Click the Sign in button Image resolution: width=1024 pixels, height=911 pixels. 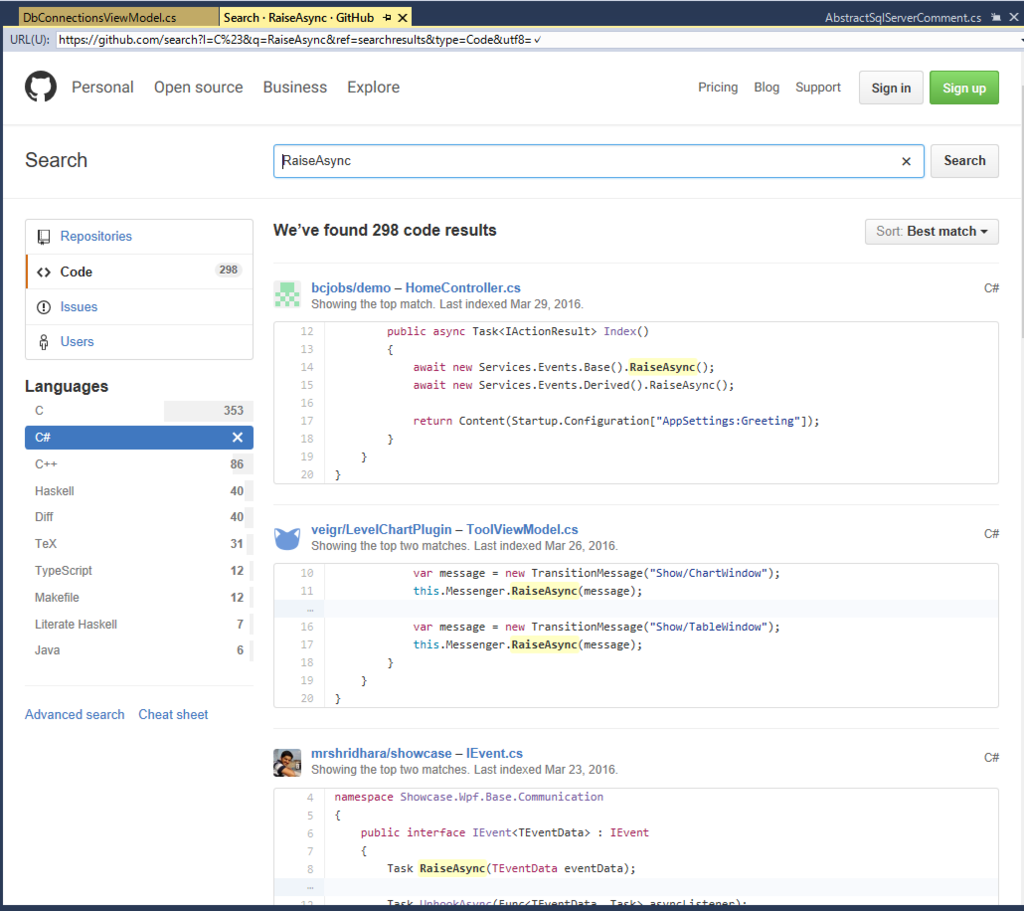pyautogui.click(x=891, y=88)
